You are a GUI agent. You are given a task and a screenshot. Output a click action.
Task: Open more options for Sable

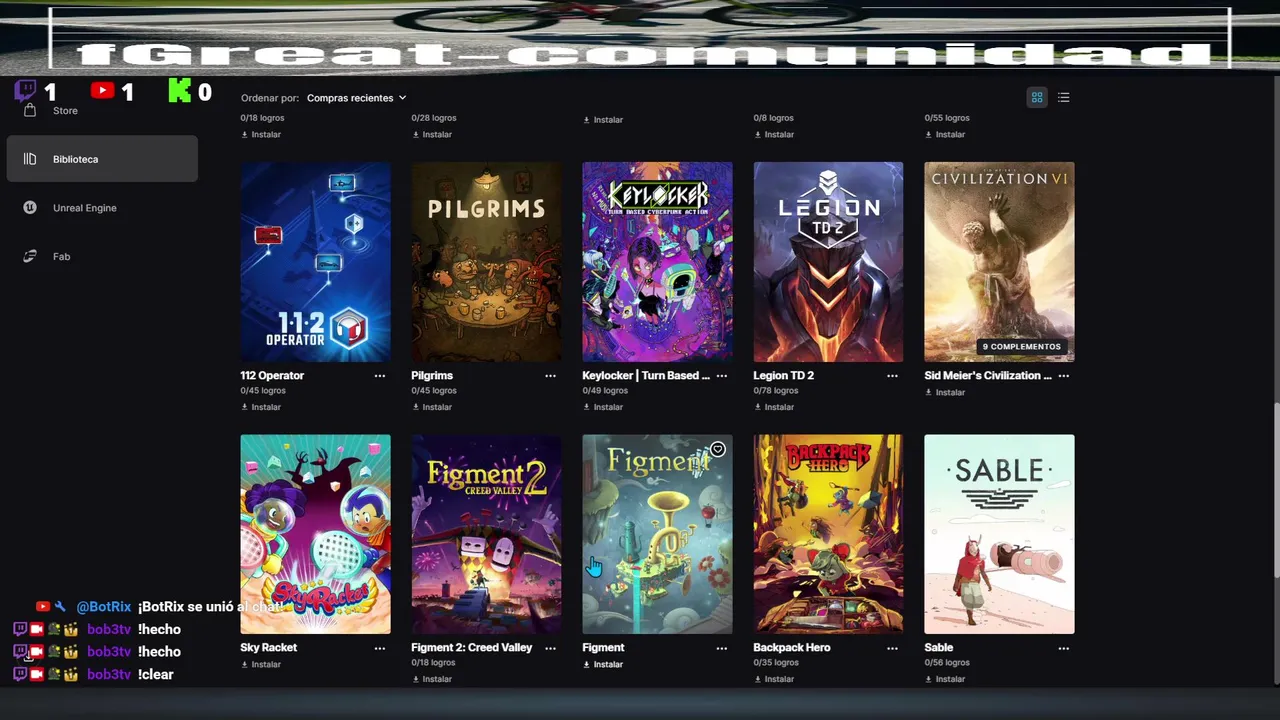coord(1063,648)
